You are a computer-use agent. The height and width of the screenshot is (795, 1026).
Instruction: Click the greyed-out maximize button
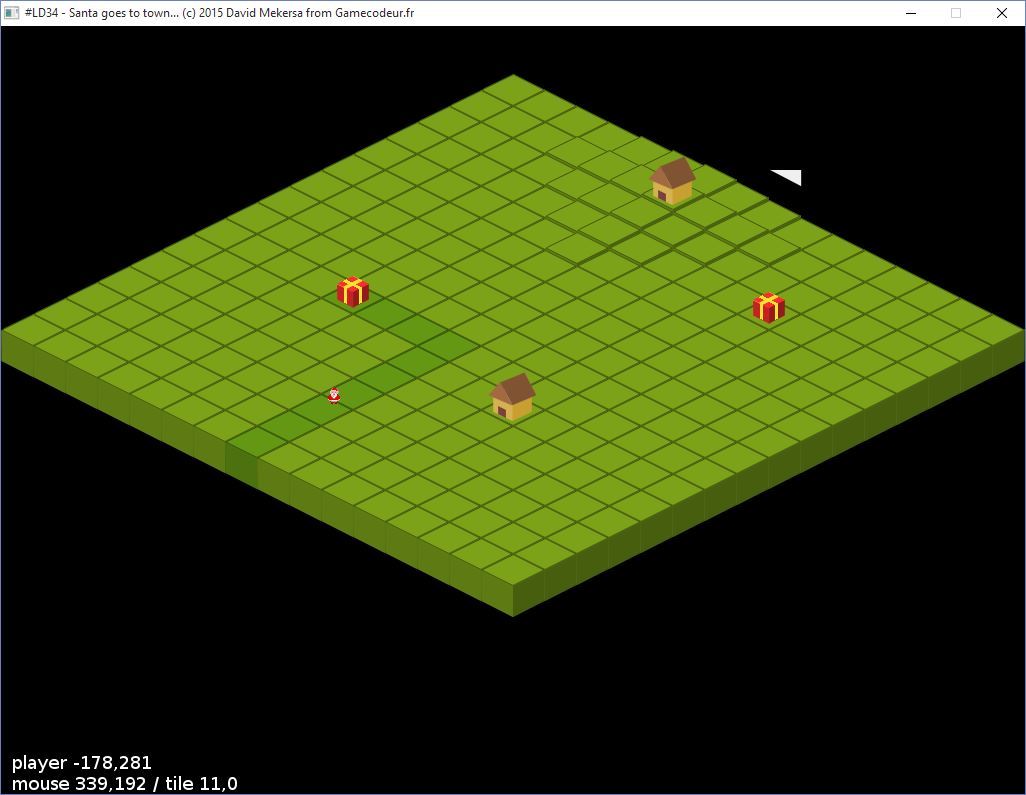(956, 13)
